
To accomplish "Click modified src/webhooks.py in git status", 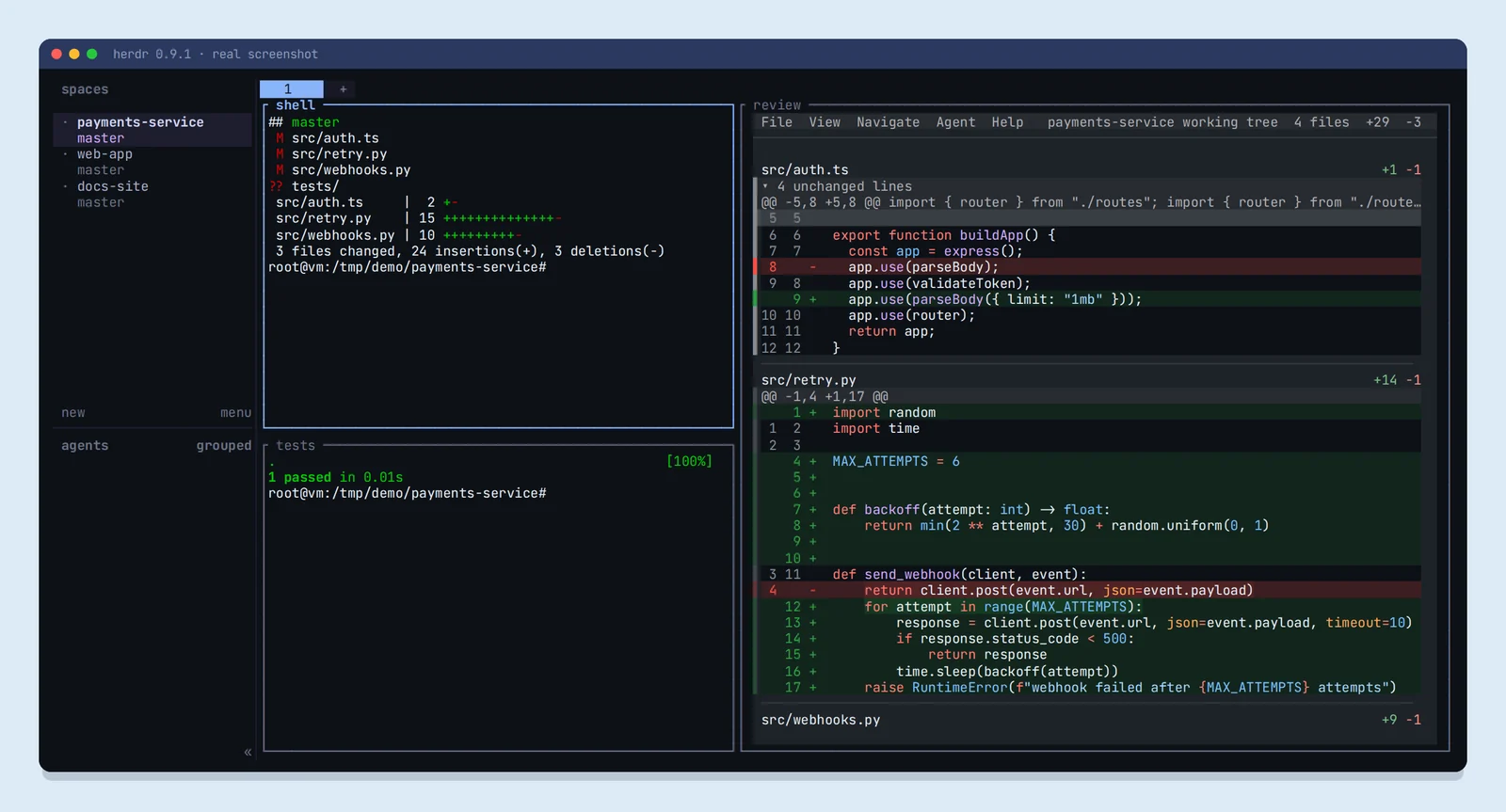I will (x=351, y=170).
